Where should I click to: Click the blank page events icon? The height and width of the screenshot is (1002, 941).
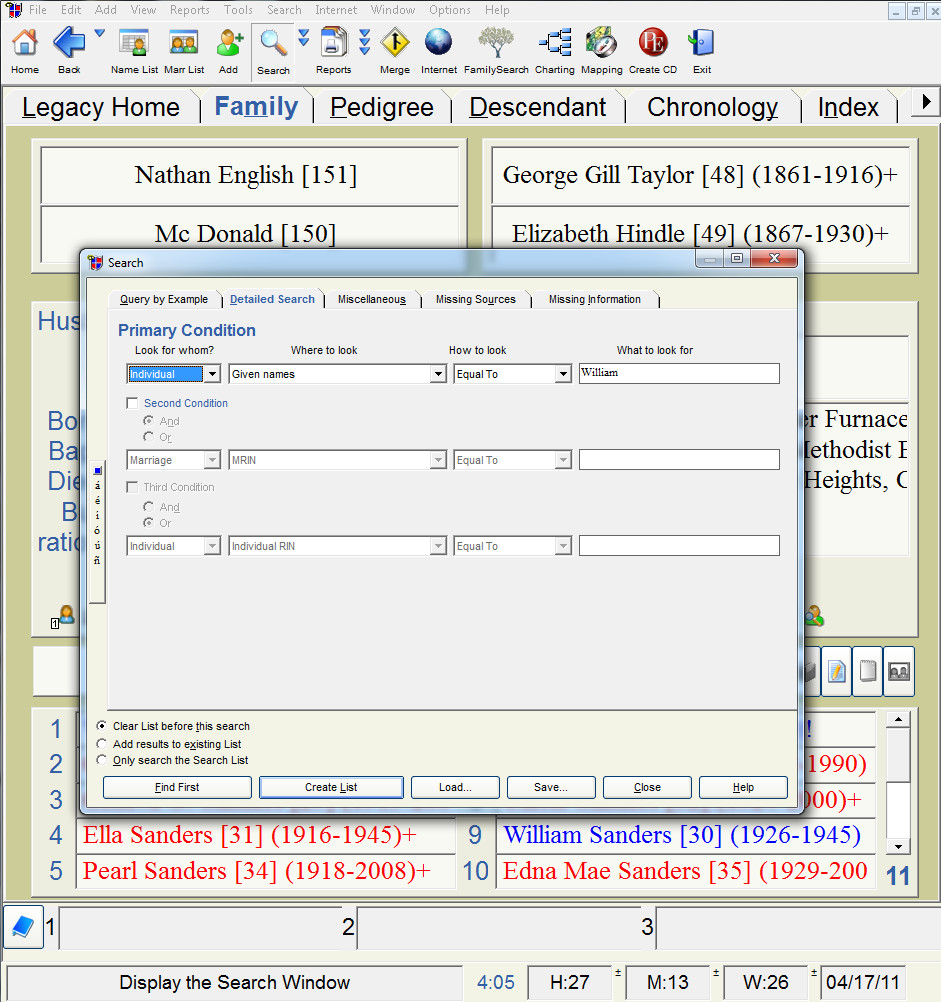coord(868,671)
